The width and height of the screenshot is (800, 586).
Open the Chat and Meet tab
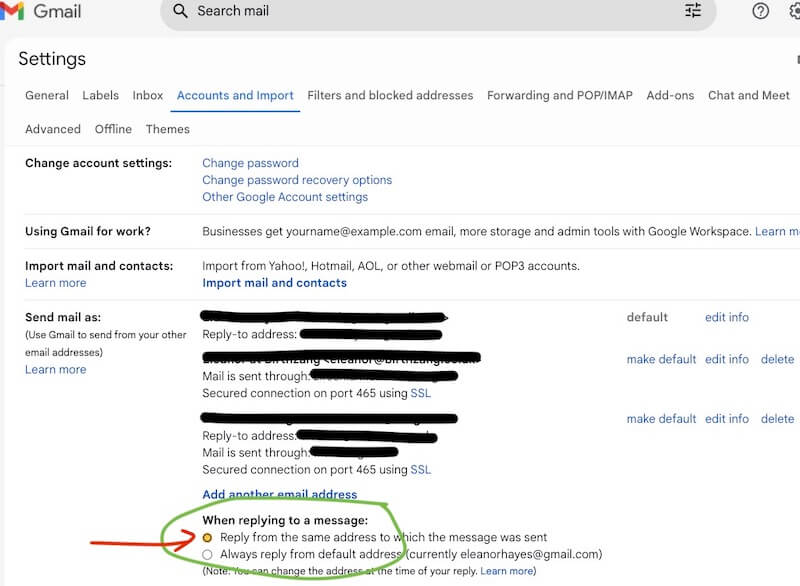coord(748,95)
